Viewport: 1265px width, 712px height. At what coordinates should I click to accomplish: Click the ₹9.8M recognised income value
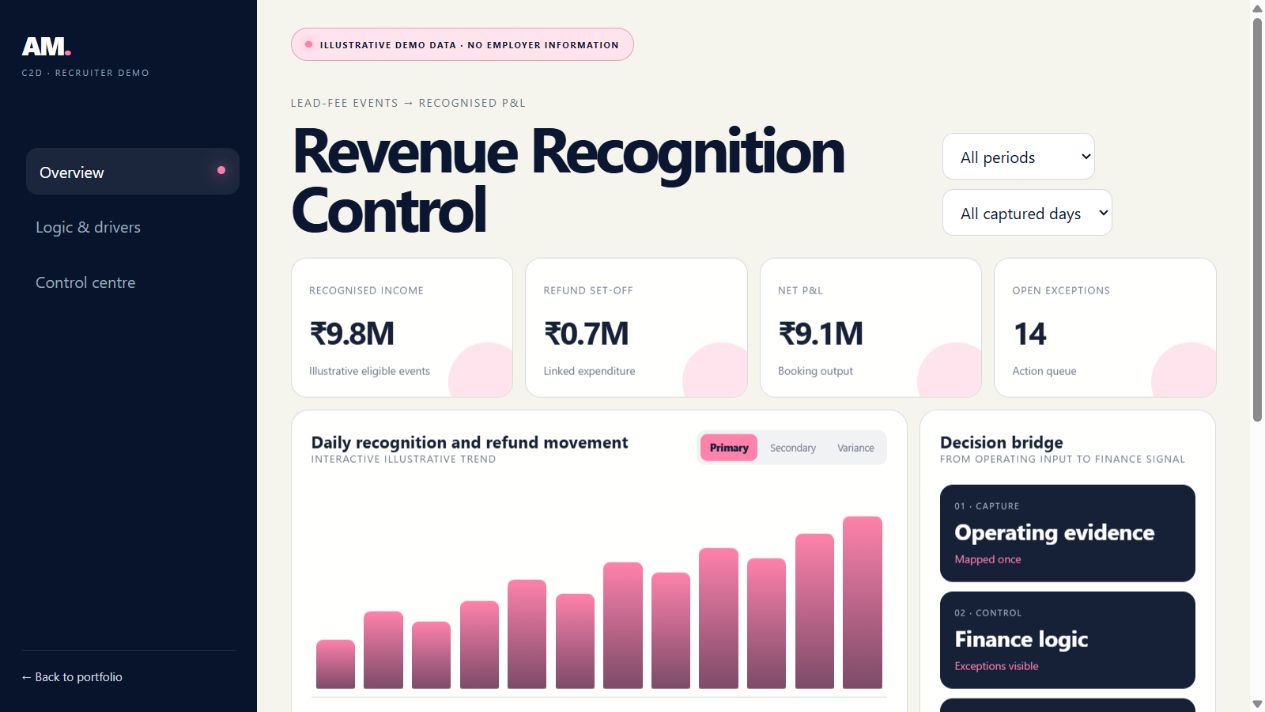pos(351,333)
